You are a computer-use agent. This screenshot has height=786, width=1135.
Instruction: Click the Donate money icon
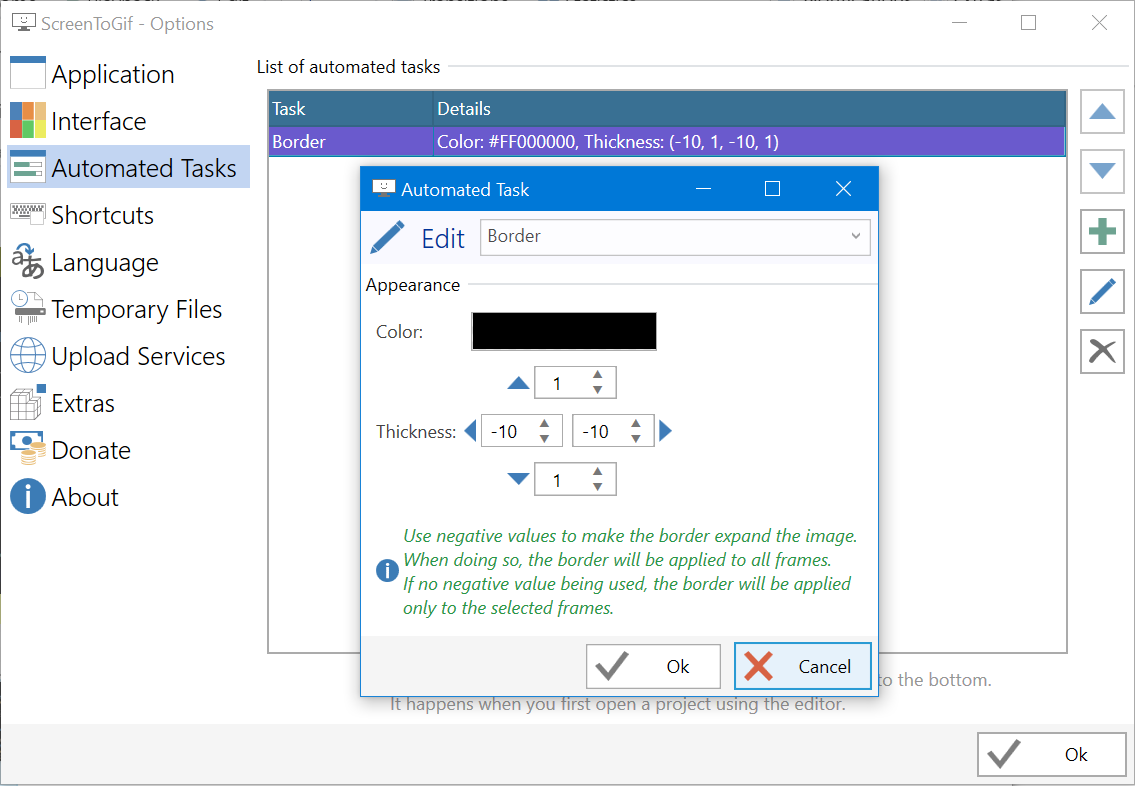(28, 449)
